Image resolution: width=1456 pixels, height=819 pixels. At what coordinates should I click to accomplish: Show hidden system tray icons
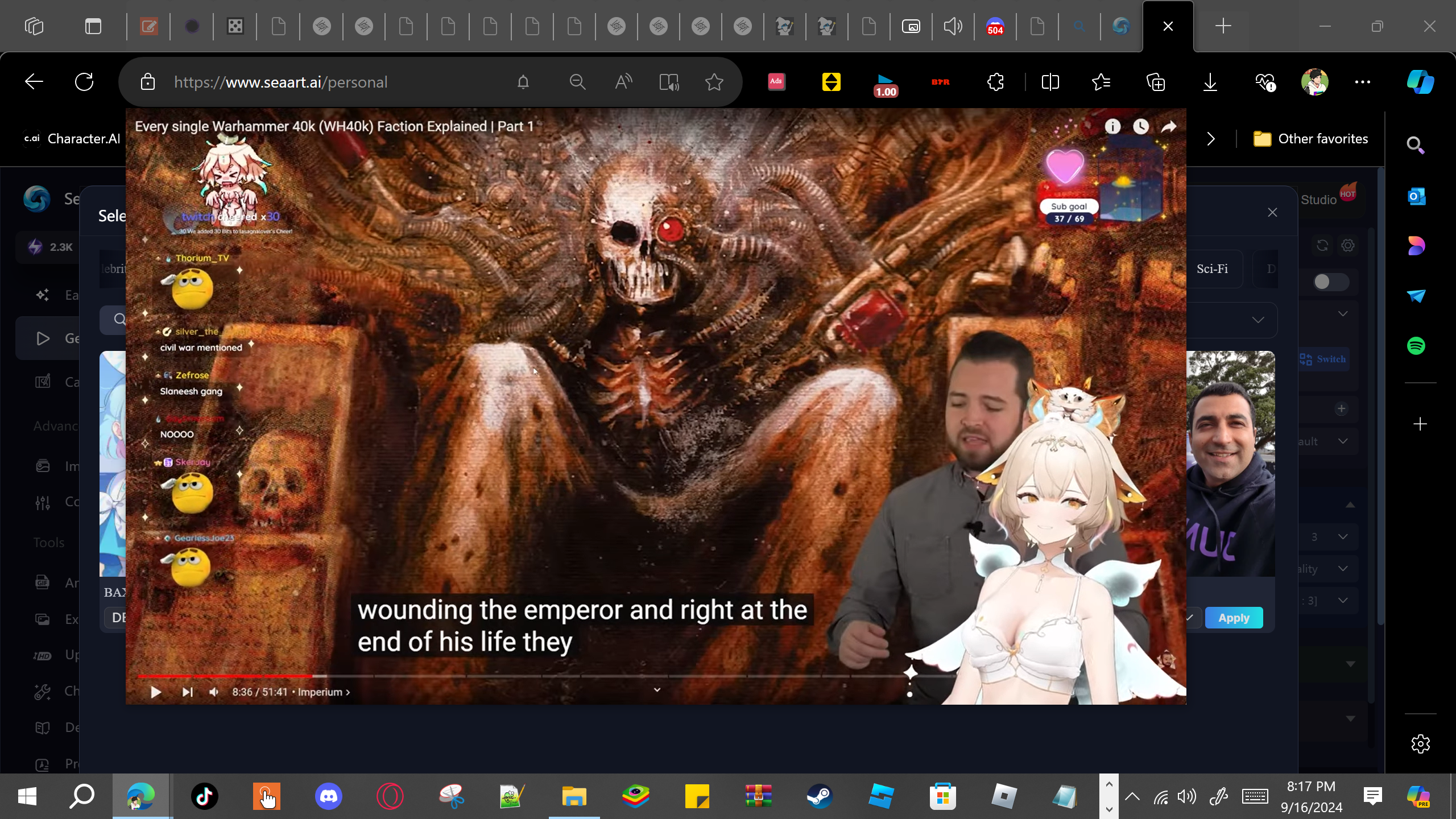point(1132,796)
